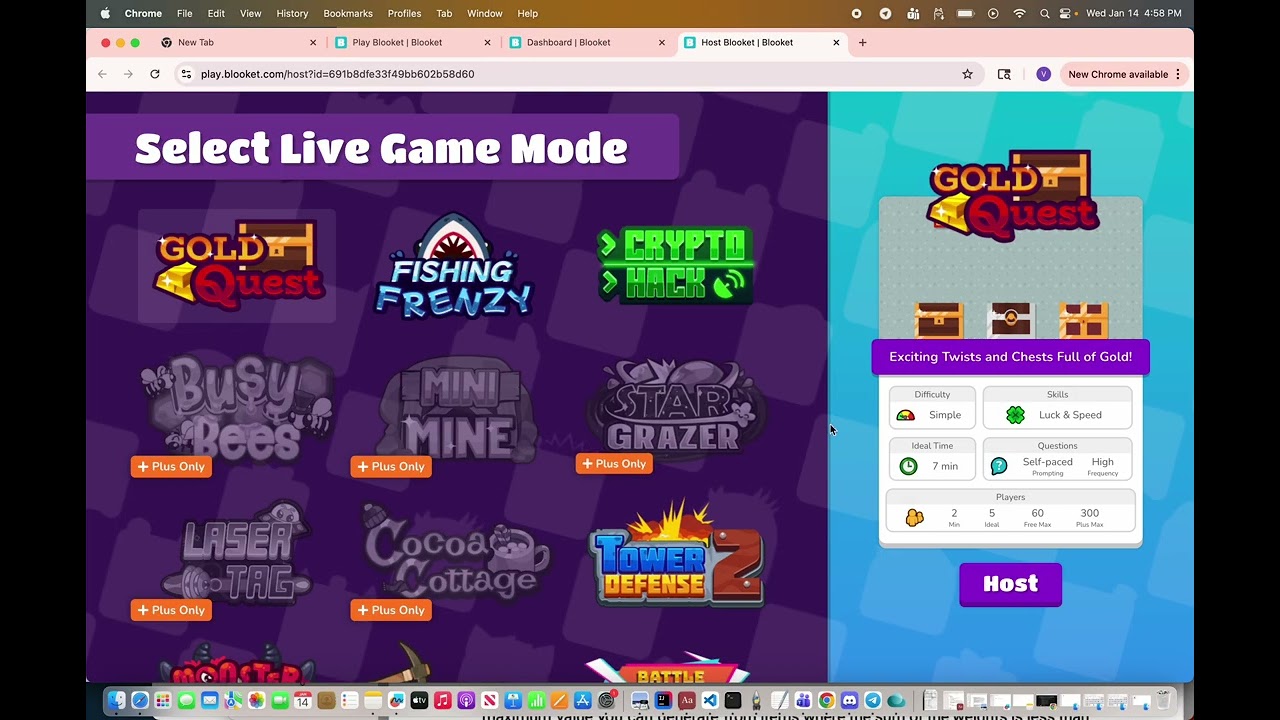
Task: Open Spotlight search in the menu bar
Action: [1044, 13]
